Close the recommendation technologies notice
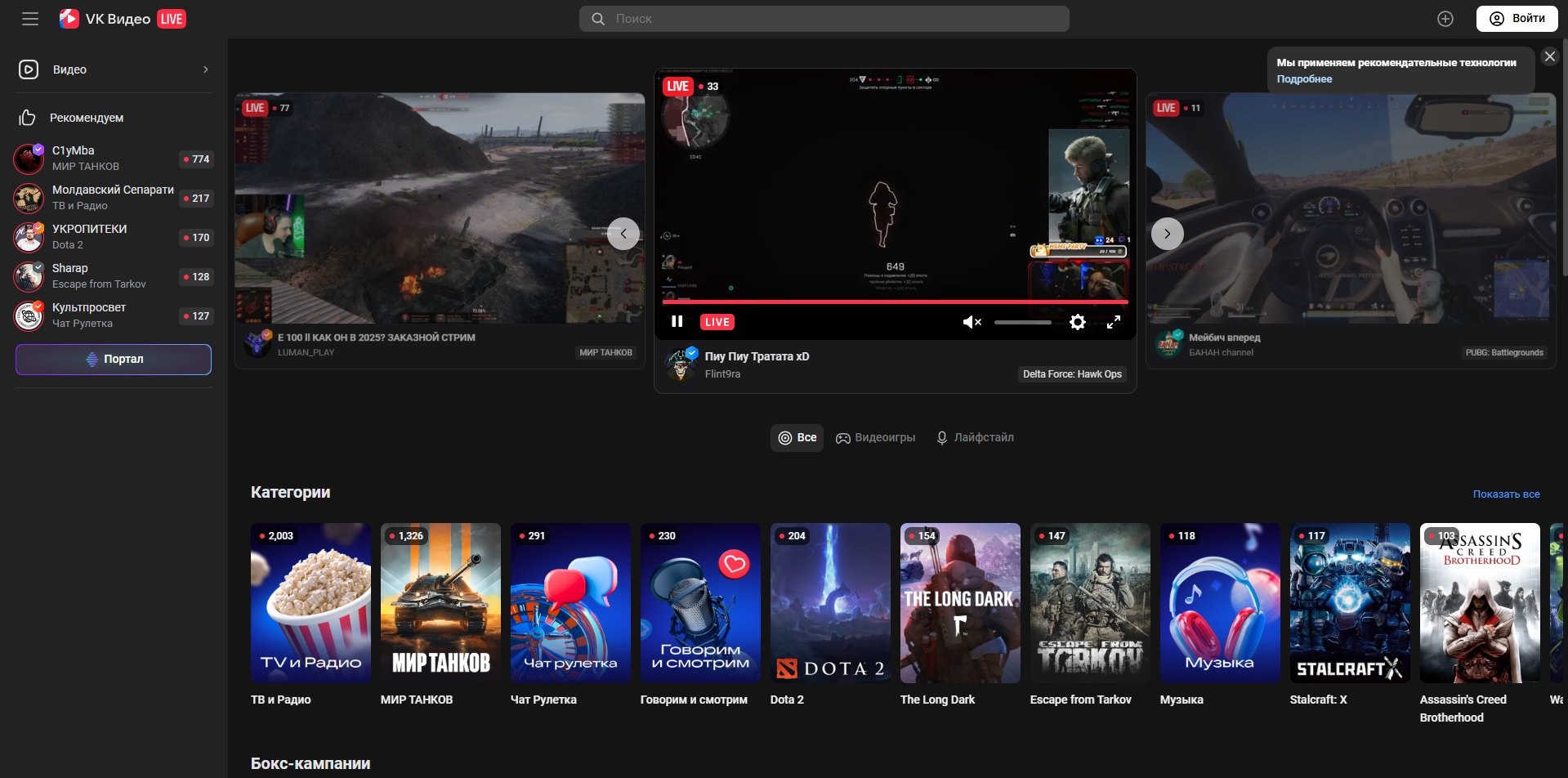 [1549, 56]
